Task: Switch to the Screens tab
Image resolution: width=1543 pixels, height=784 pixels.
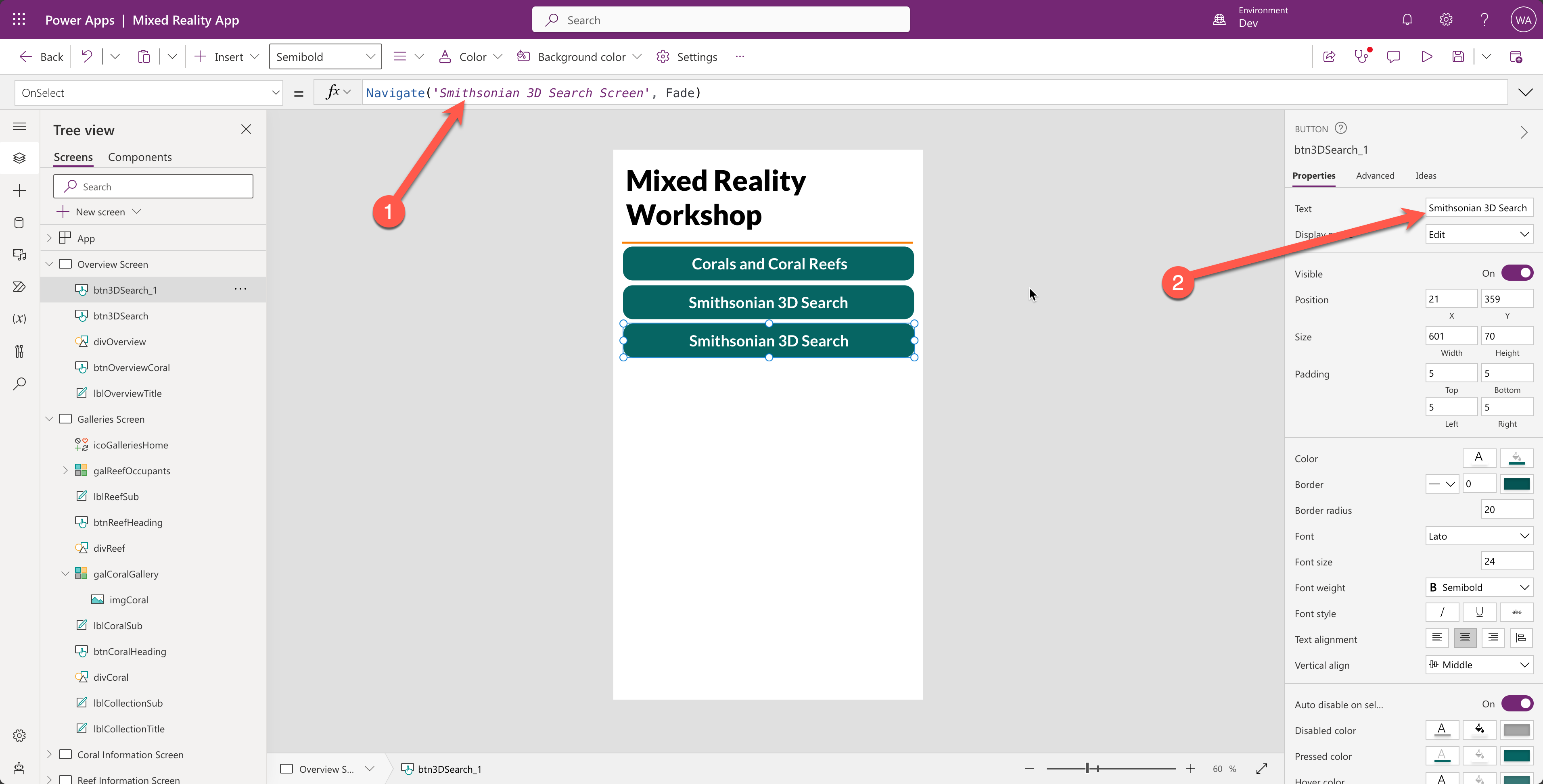Action: pyautogui.click(x=73, y=157)
